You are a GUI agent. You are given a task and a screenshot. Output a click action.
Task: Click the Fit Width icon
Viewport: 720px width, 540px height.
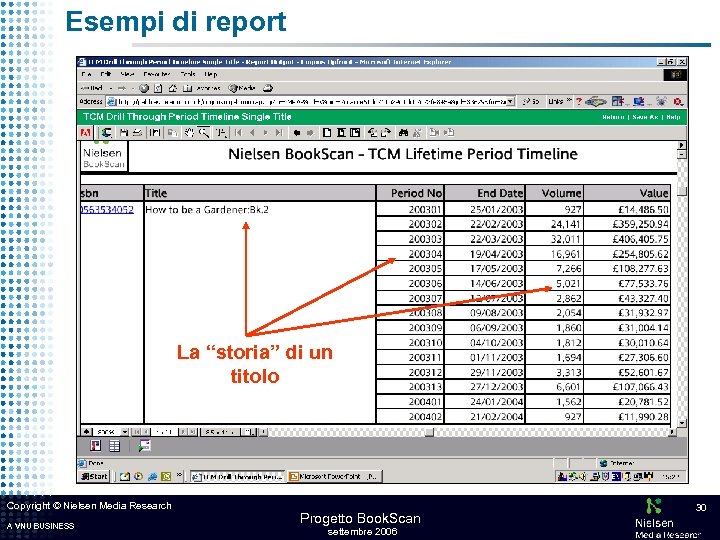pyautogui.click(x=355, y=133)
